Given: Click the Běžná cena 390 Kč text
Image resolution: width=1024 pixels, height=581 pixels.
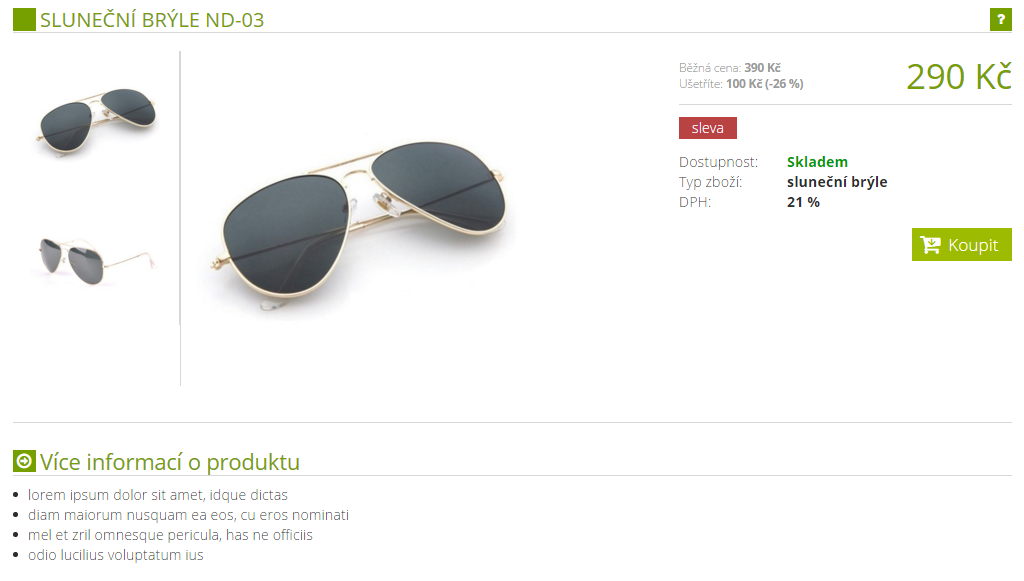Looking at the screenshot, I should [x=729, y=68].
